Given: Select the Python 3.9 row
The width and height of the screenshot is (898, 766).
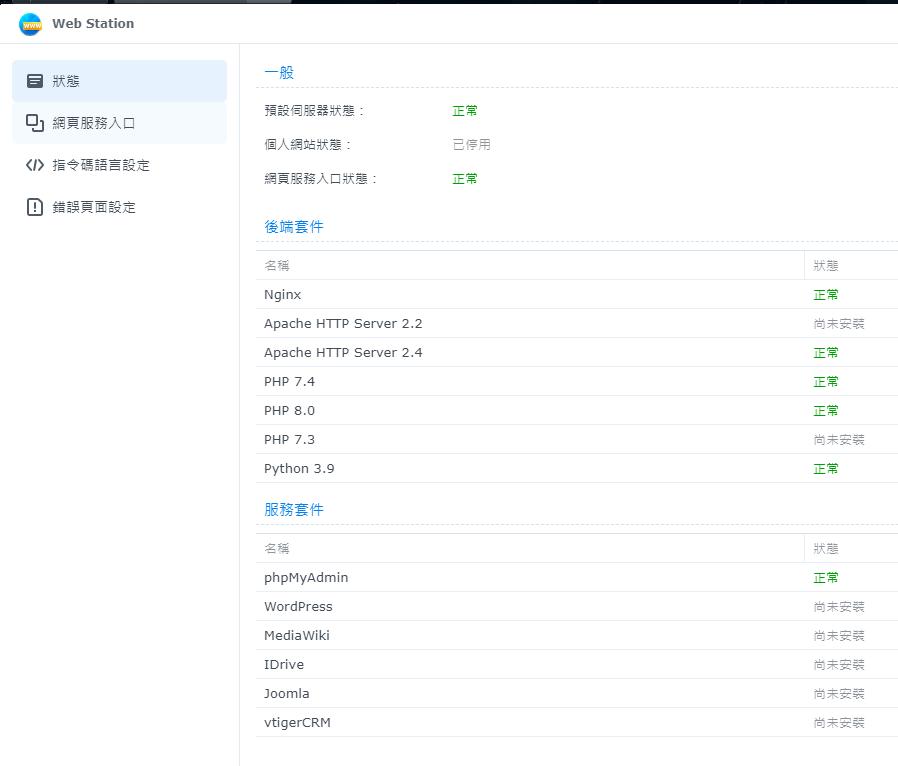Looking at the screenshot, I should (x=577, y=469).
